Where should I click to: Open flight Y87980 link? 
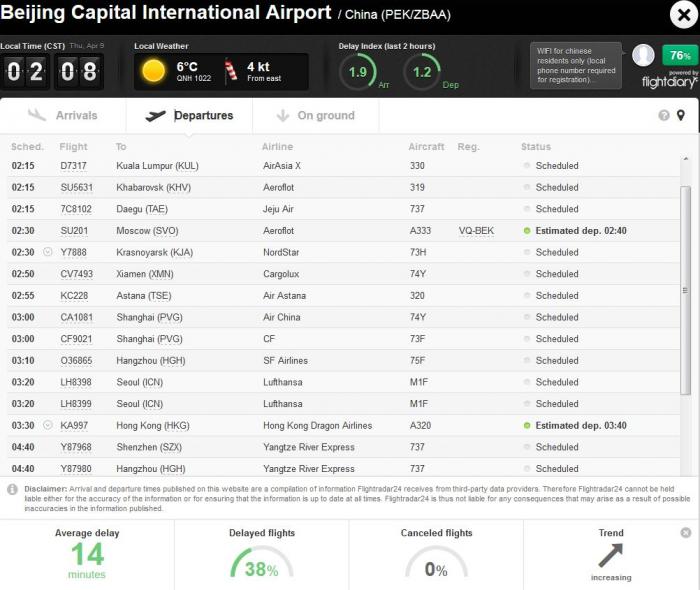(76, 469)
